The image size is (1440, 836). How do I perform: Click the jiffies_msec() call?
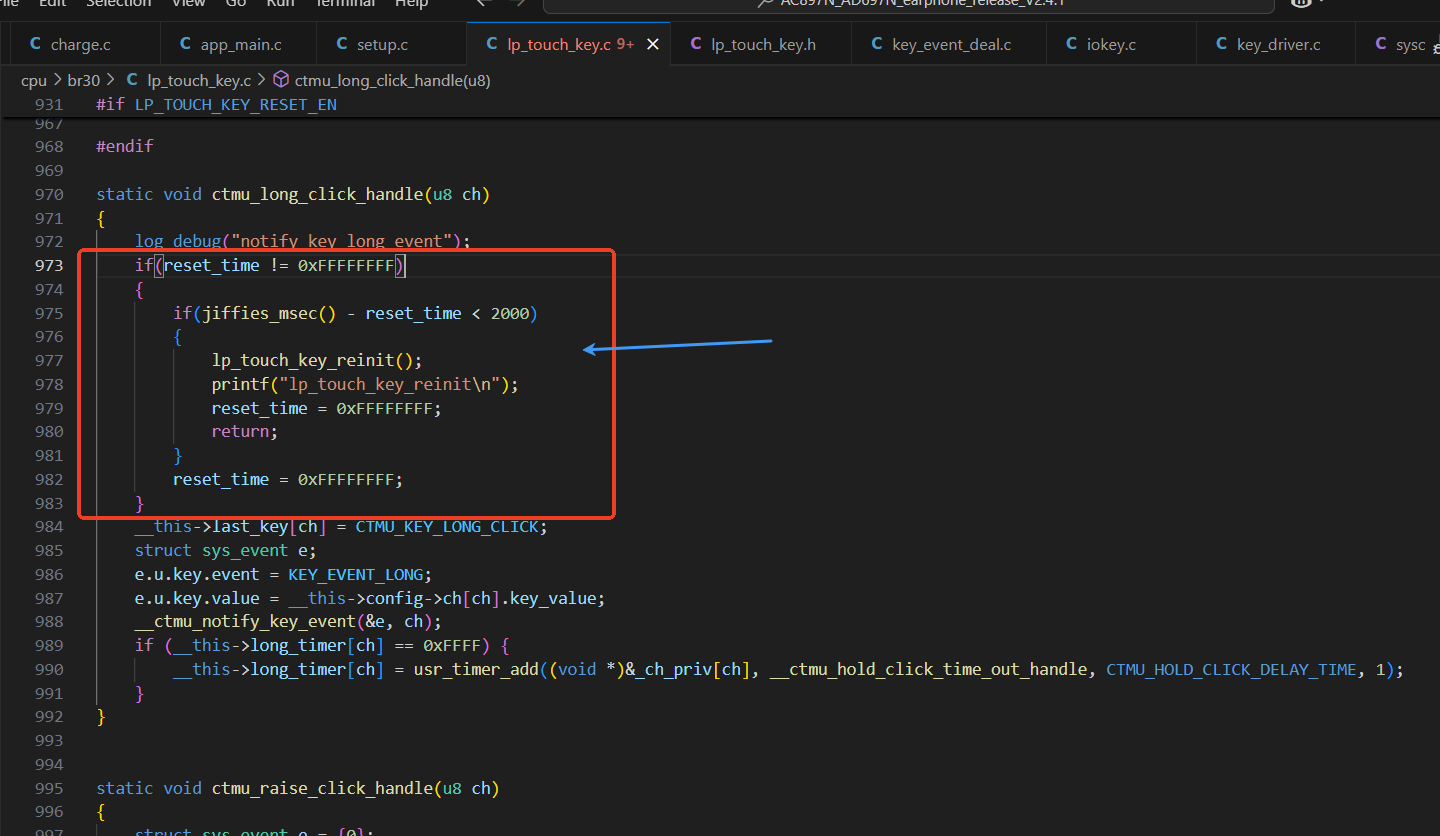[x=269, y=313]
